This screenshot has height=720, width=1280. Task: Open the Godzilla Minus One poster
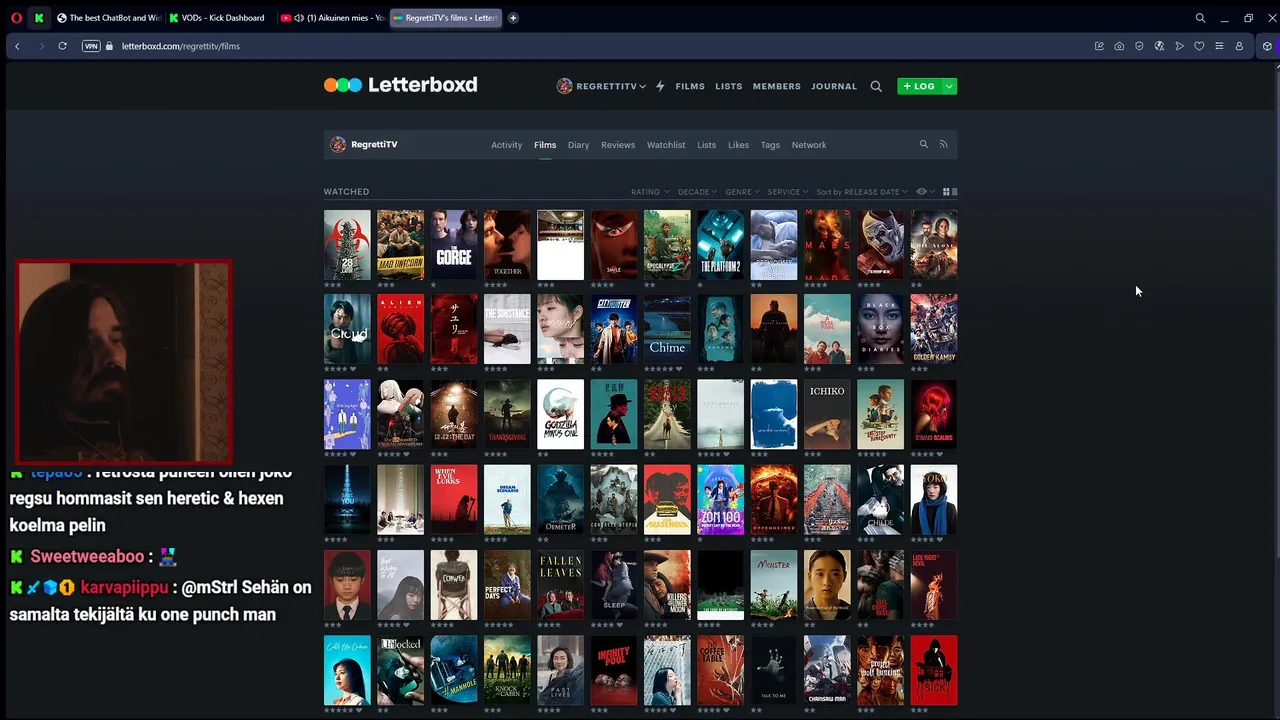560,414
